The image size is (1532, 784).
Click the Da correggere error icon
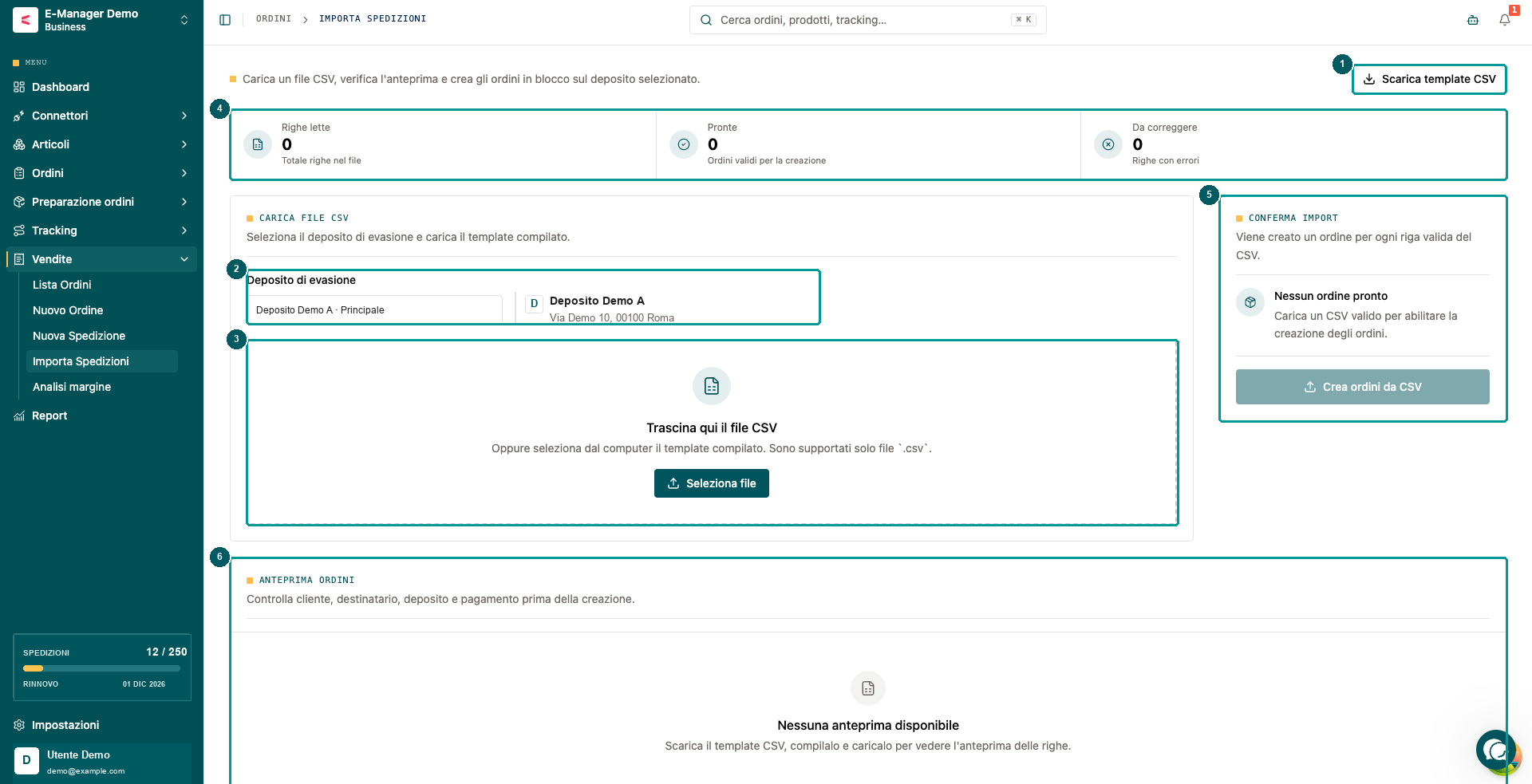tap(1108, 144)
